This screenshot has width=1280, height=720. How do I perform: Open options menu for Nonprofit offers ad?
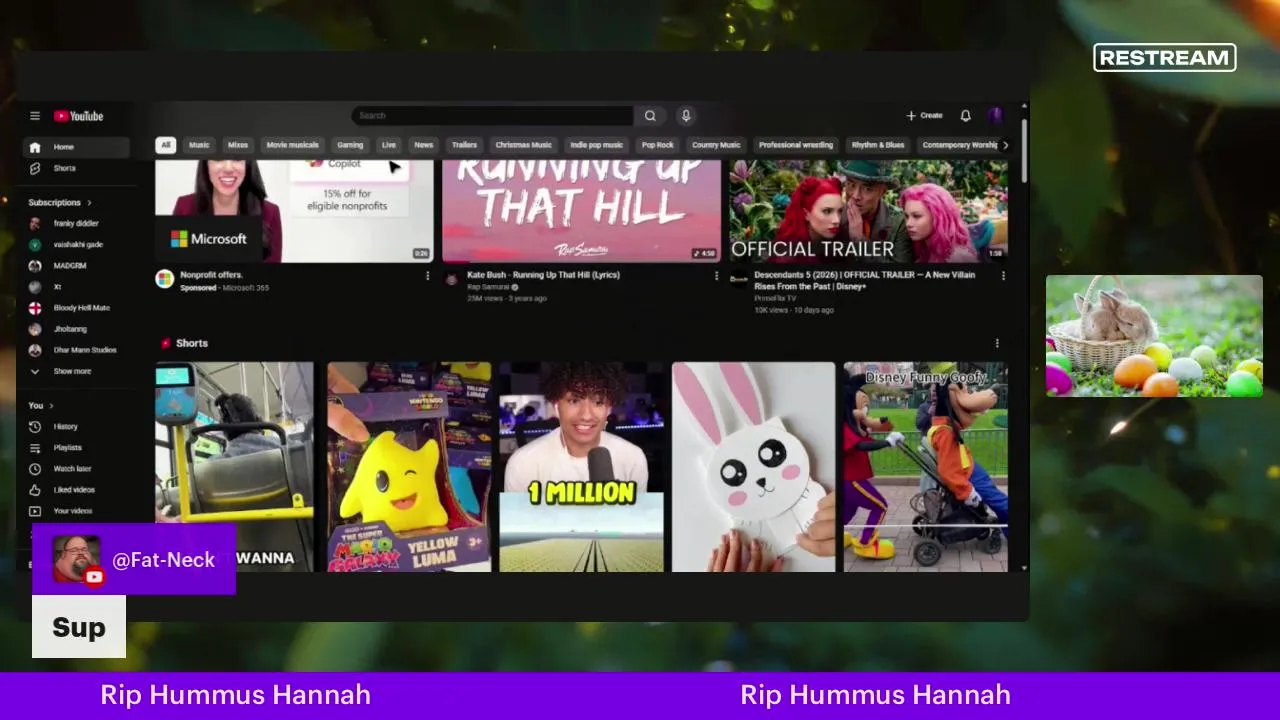pyautogui.click(x=428, y=276)
